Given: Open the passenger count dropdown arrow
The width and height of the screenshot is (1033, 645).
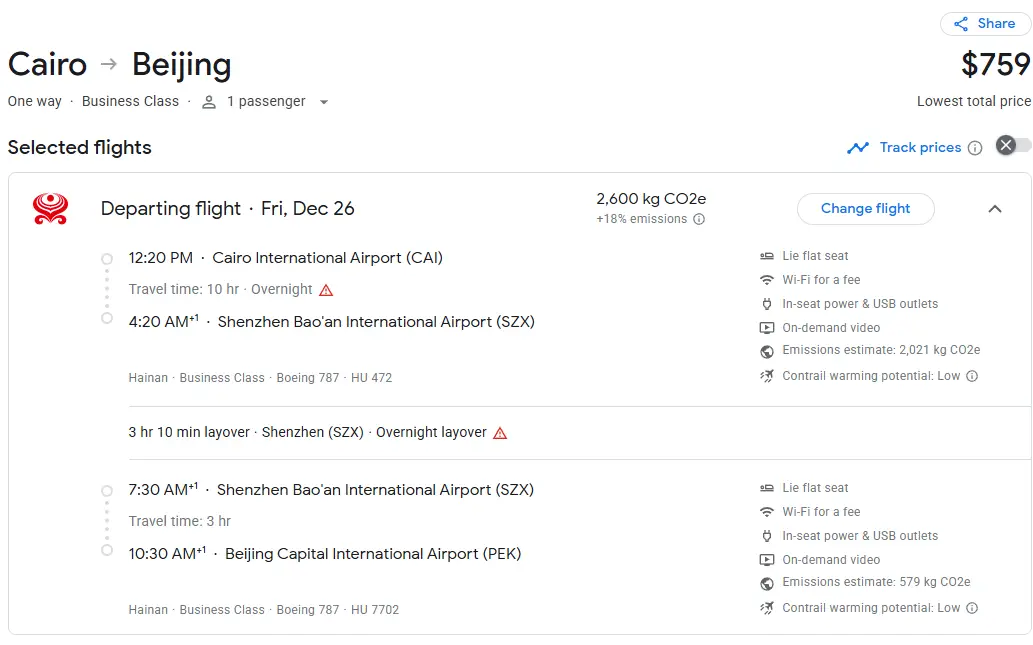Looking at the screenshot, I should pos(323,102).
